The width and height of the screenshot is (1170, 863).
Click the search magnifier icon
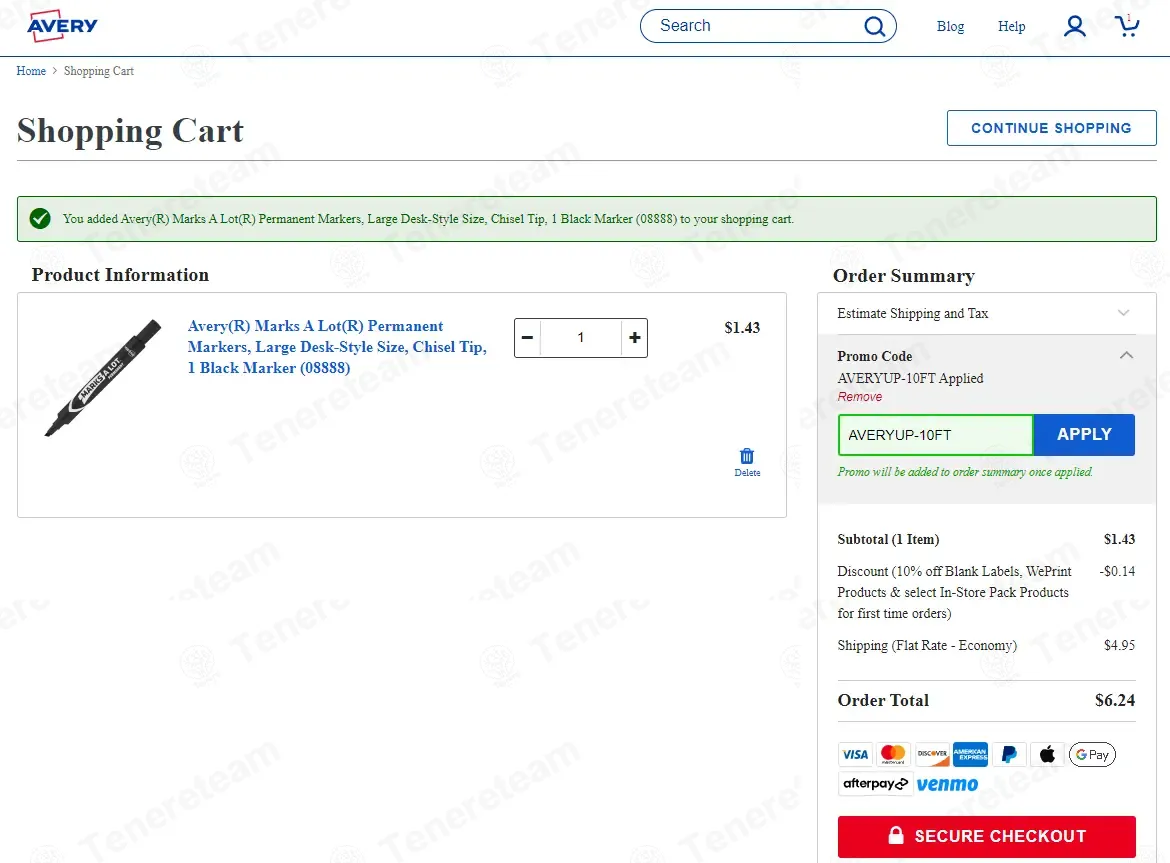(x=875, y=27)
